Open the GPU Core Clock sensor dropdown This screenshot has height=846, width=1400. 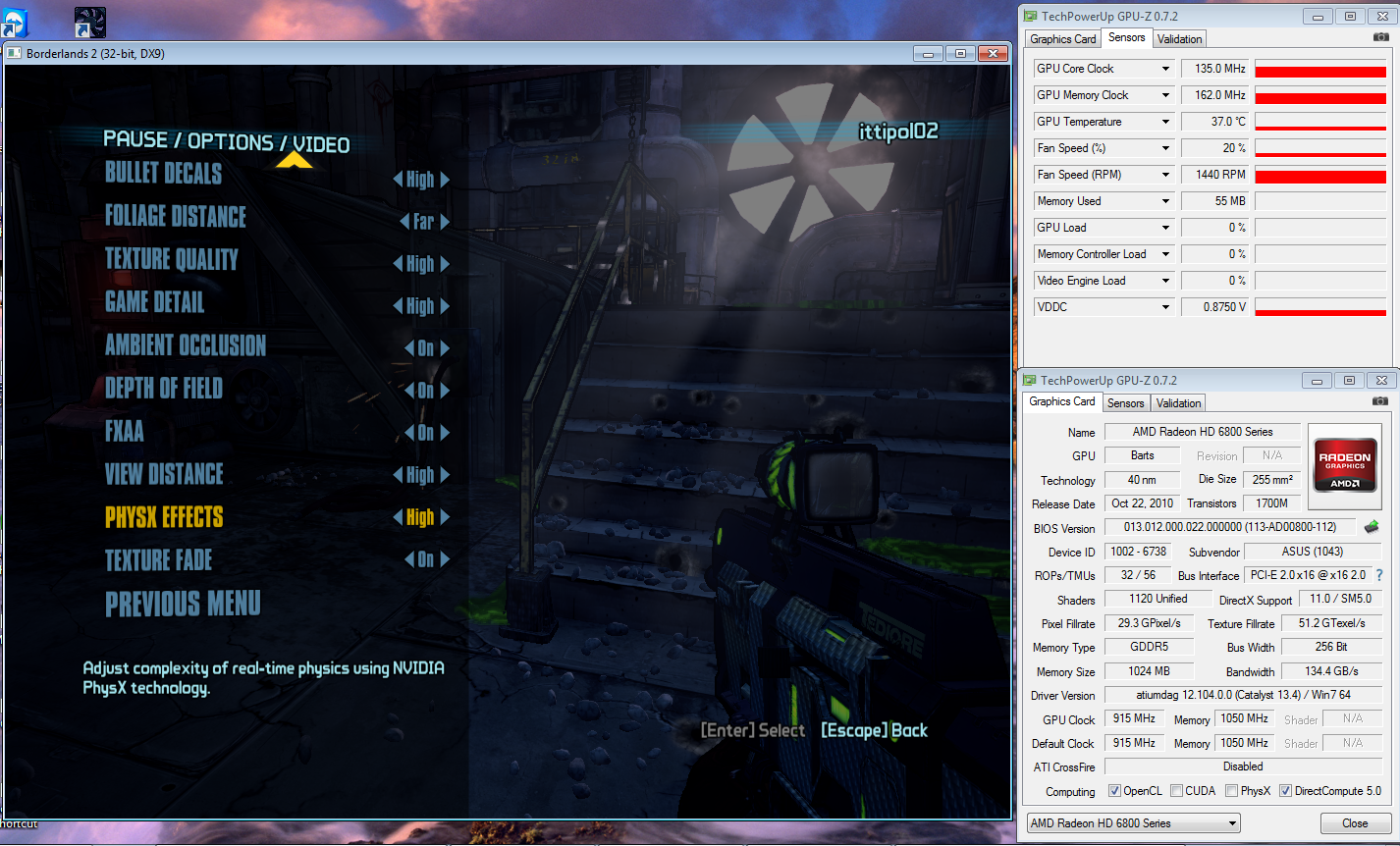[x=1165, y=69]
